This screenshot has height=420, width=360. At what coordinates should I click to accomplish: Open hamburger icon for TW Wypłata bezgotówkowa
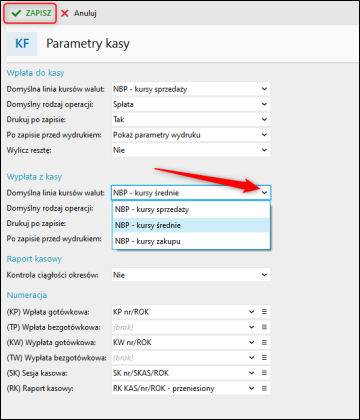(264, 358)
